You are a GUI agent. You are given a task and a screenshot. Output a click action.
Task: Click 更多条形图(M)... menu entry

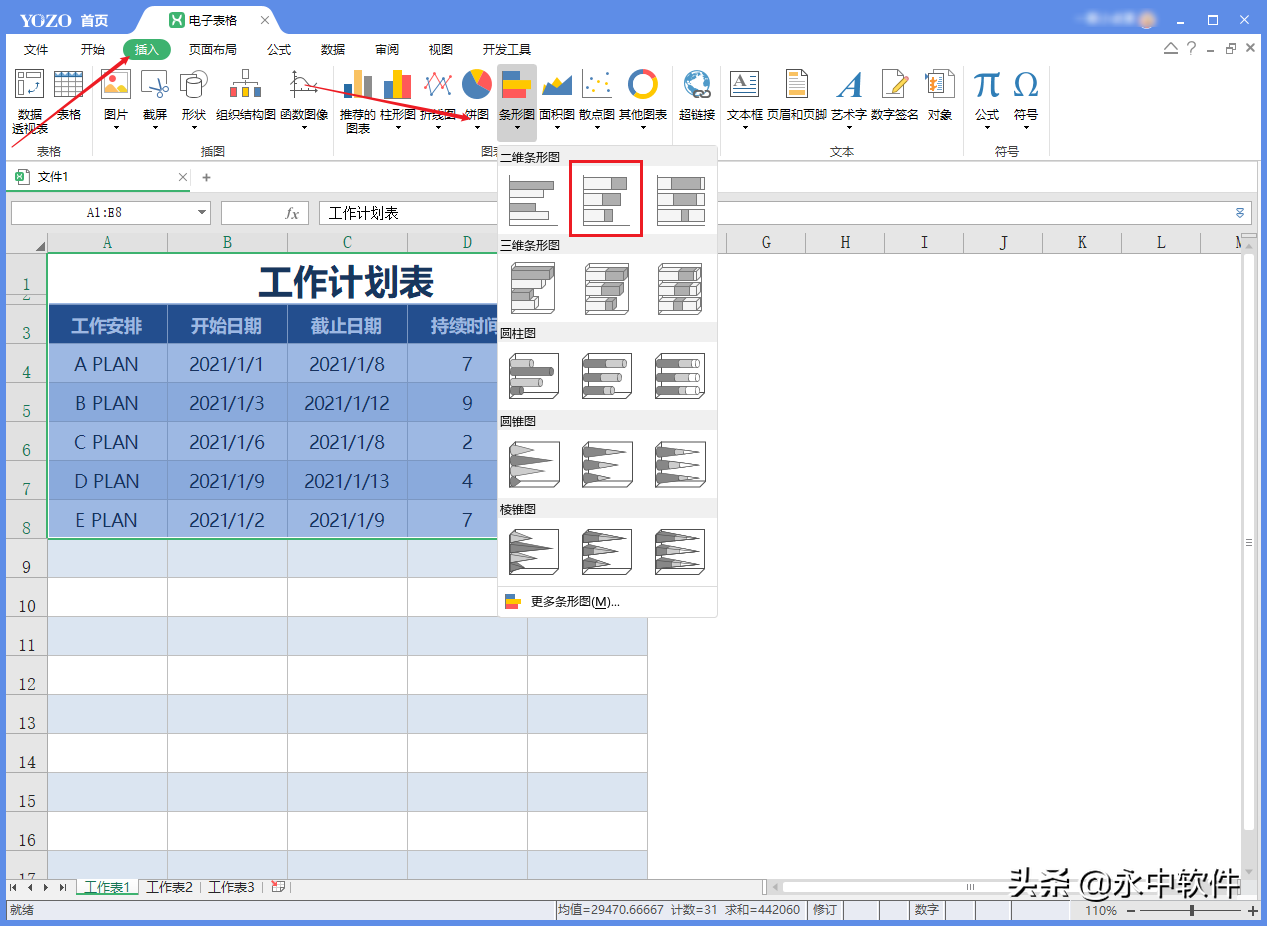click(x=574, y=602)
